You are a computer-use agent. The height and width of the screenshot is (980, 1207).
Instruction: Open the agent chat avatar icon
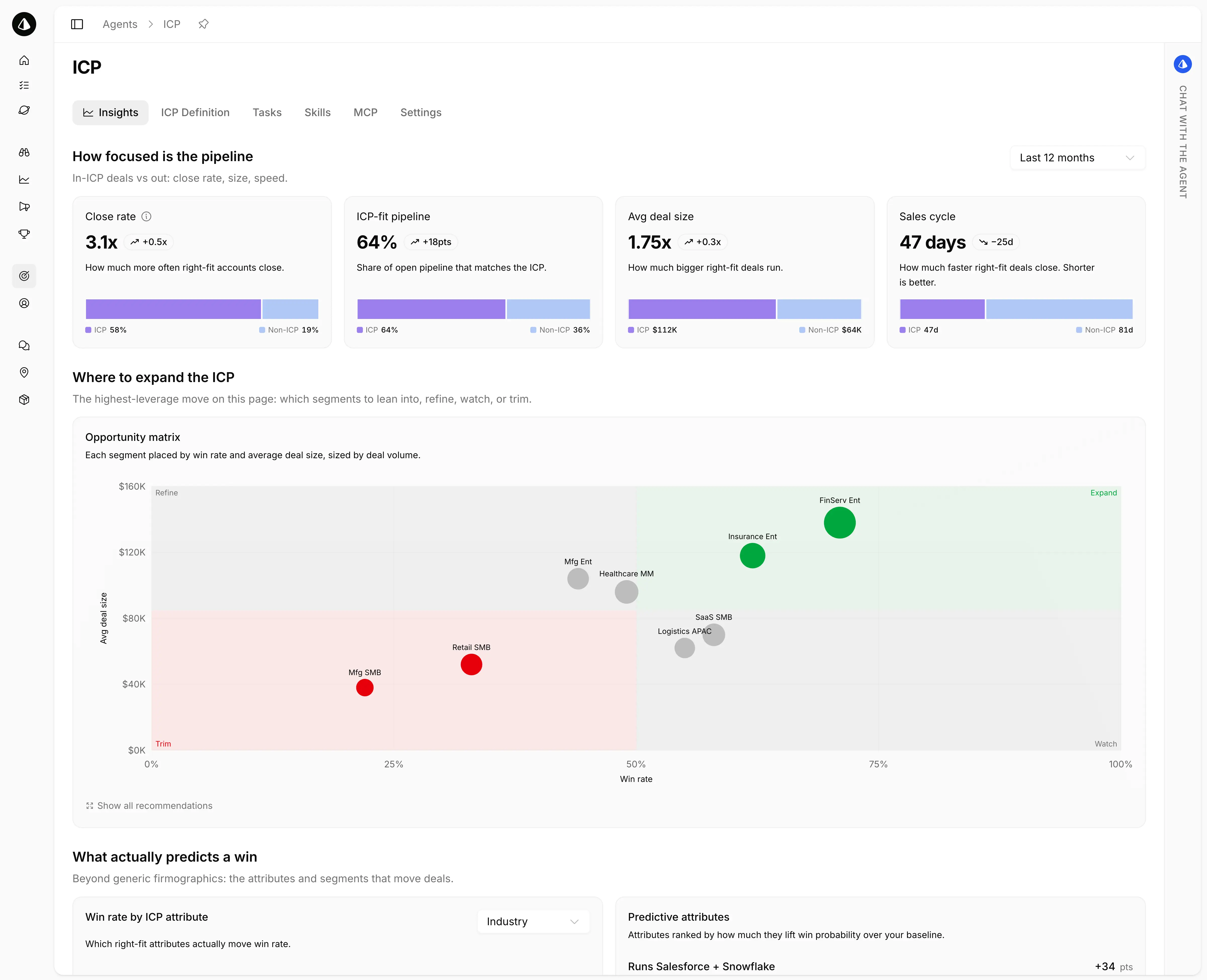click(x=1183, y=64)
